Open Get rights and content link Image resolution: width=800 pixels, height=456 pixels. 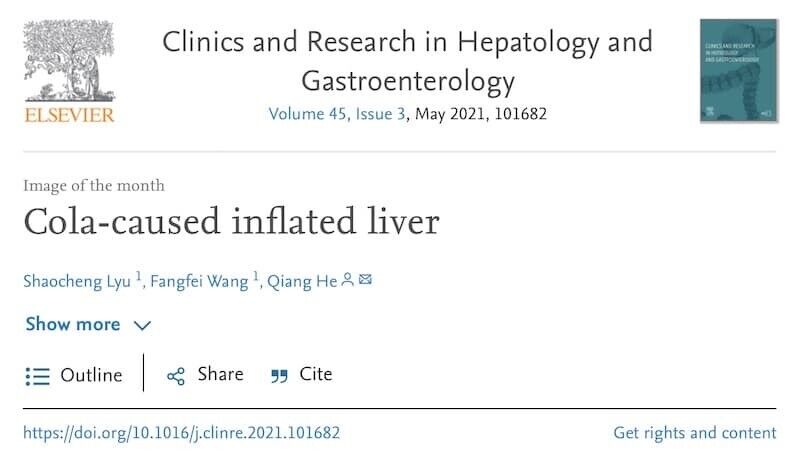(x=695, y=433)
